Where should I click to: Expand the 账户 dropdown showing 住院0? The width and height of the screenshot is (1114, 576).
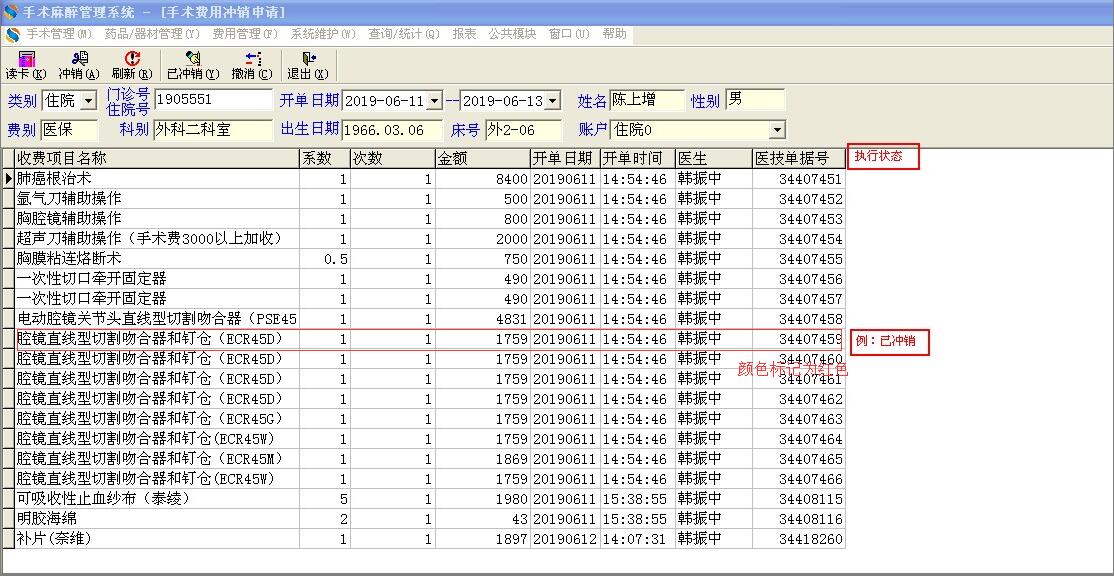click(x=777, y=130)
